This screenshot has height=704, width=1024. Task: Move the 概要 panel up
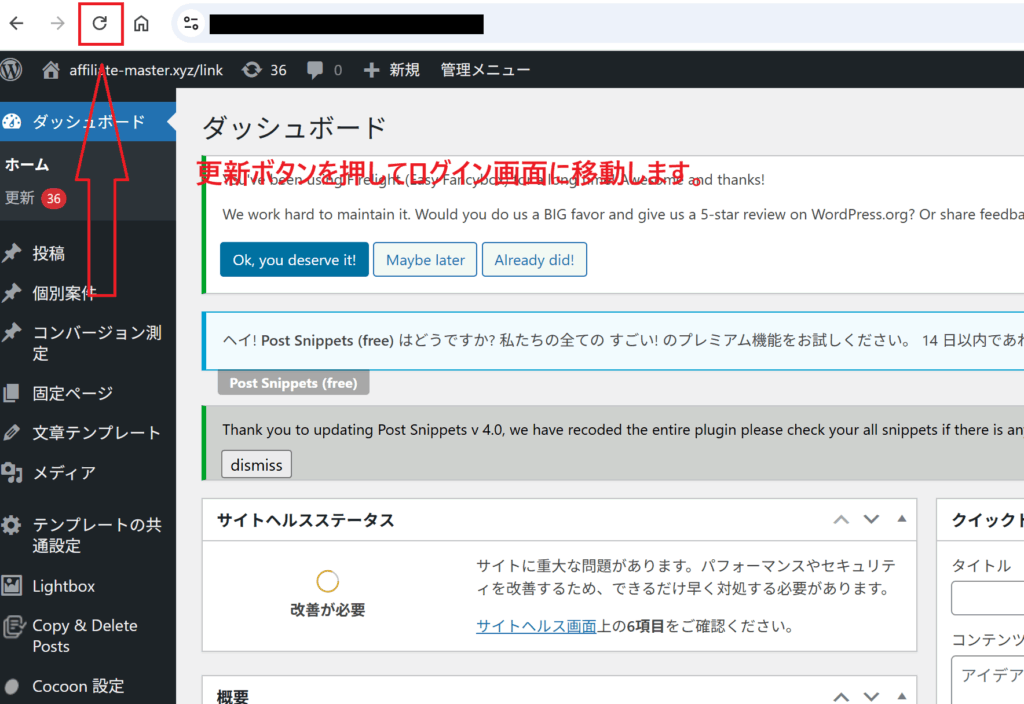(841, 697)
